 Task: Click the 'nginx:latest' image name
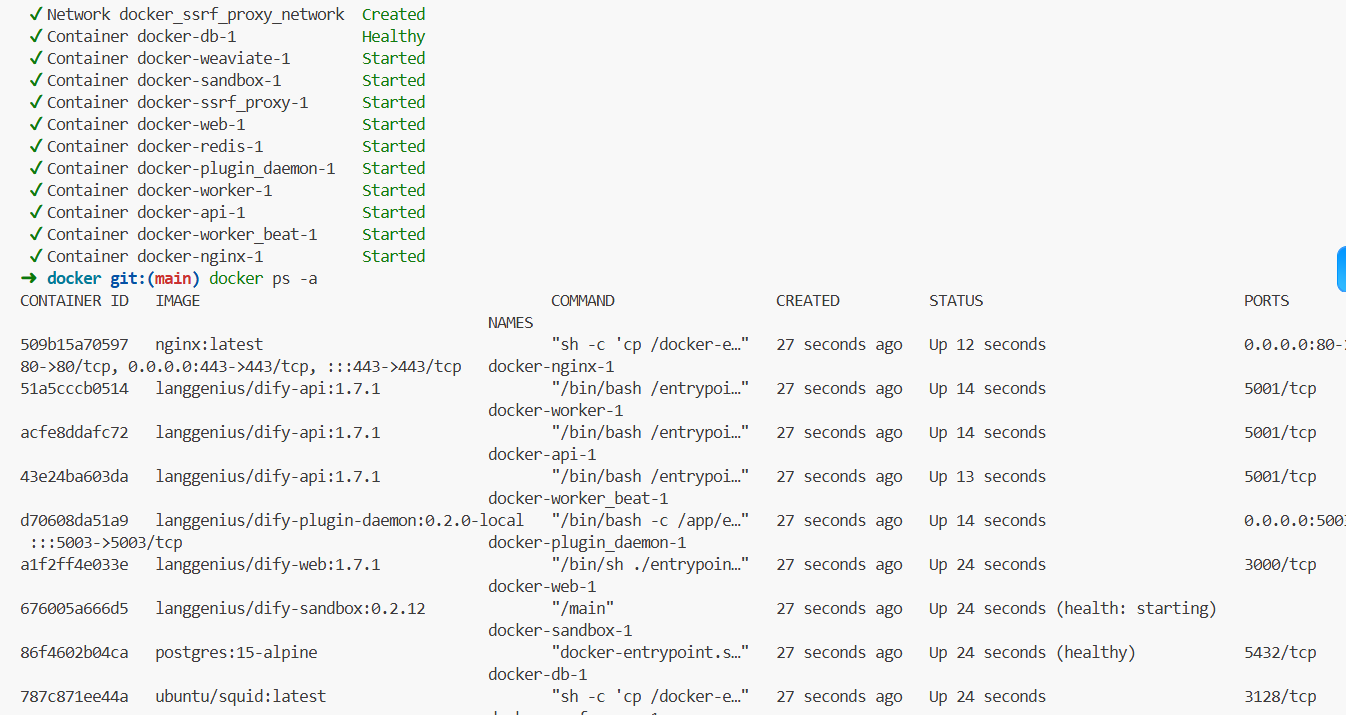209,345
